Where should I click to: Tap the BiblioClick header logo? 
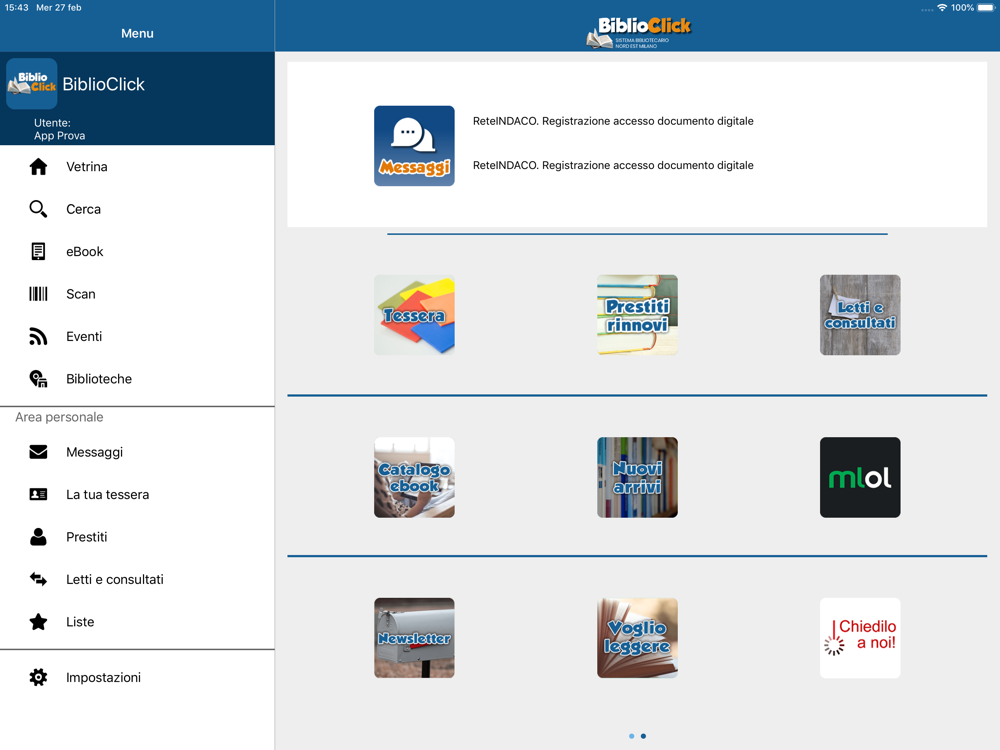pos(638,33)
